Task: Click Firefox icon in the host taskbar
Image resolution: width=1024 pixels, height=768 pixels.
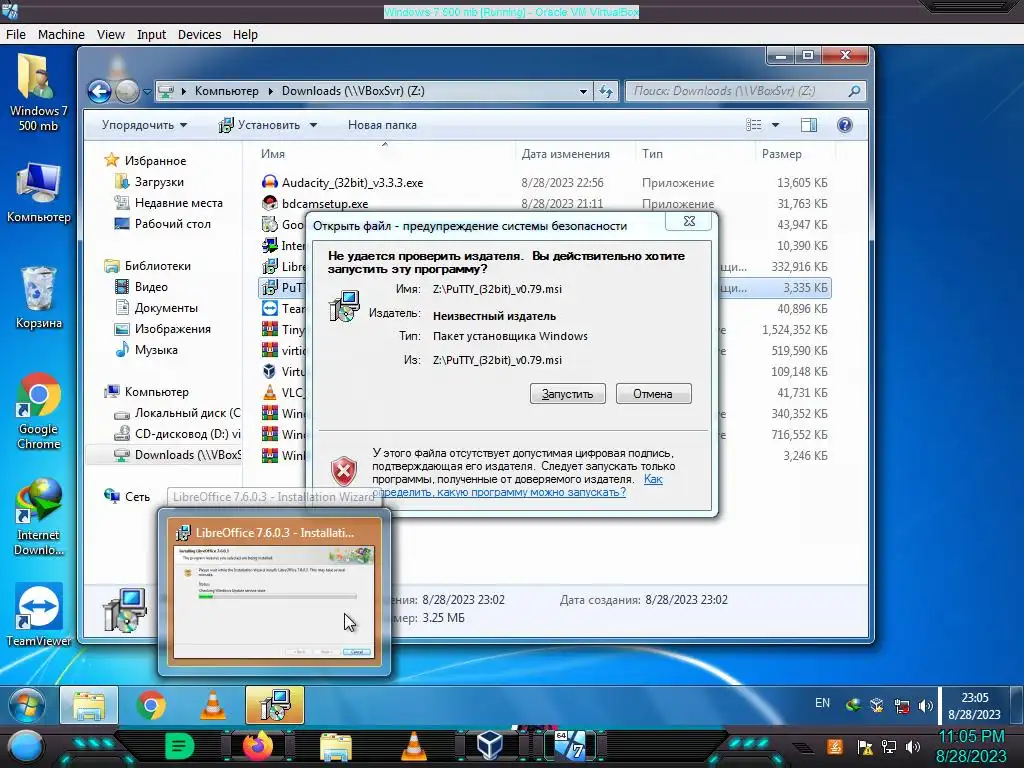Action: tap(257, 746)
